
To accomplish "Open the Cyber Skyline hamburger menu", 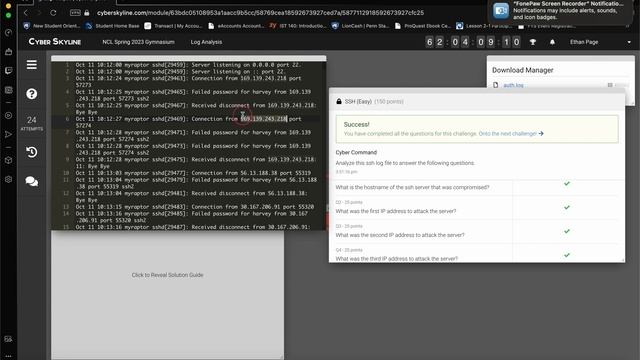I will [31, 64].
